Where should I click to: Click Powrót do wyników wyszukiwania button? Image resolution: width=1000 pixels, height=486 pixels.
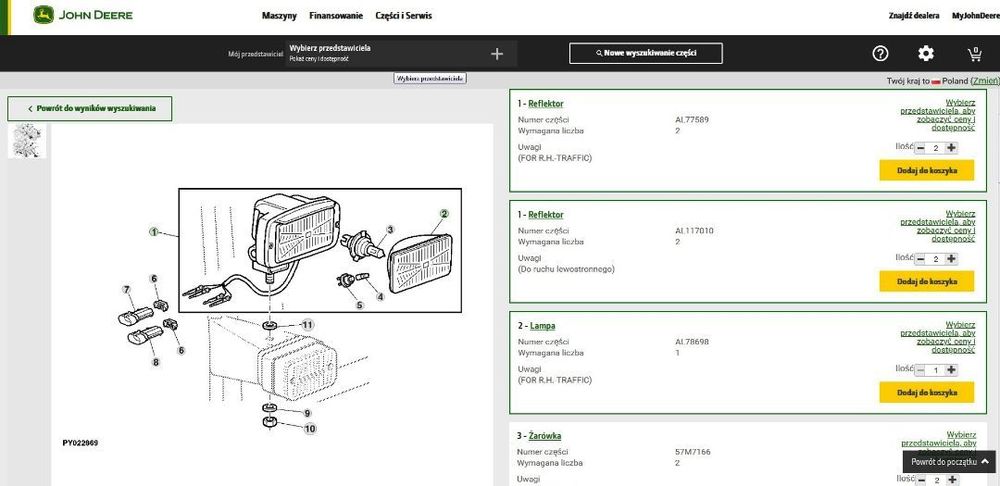90,108
